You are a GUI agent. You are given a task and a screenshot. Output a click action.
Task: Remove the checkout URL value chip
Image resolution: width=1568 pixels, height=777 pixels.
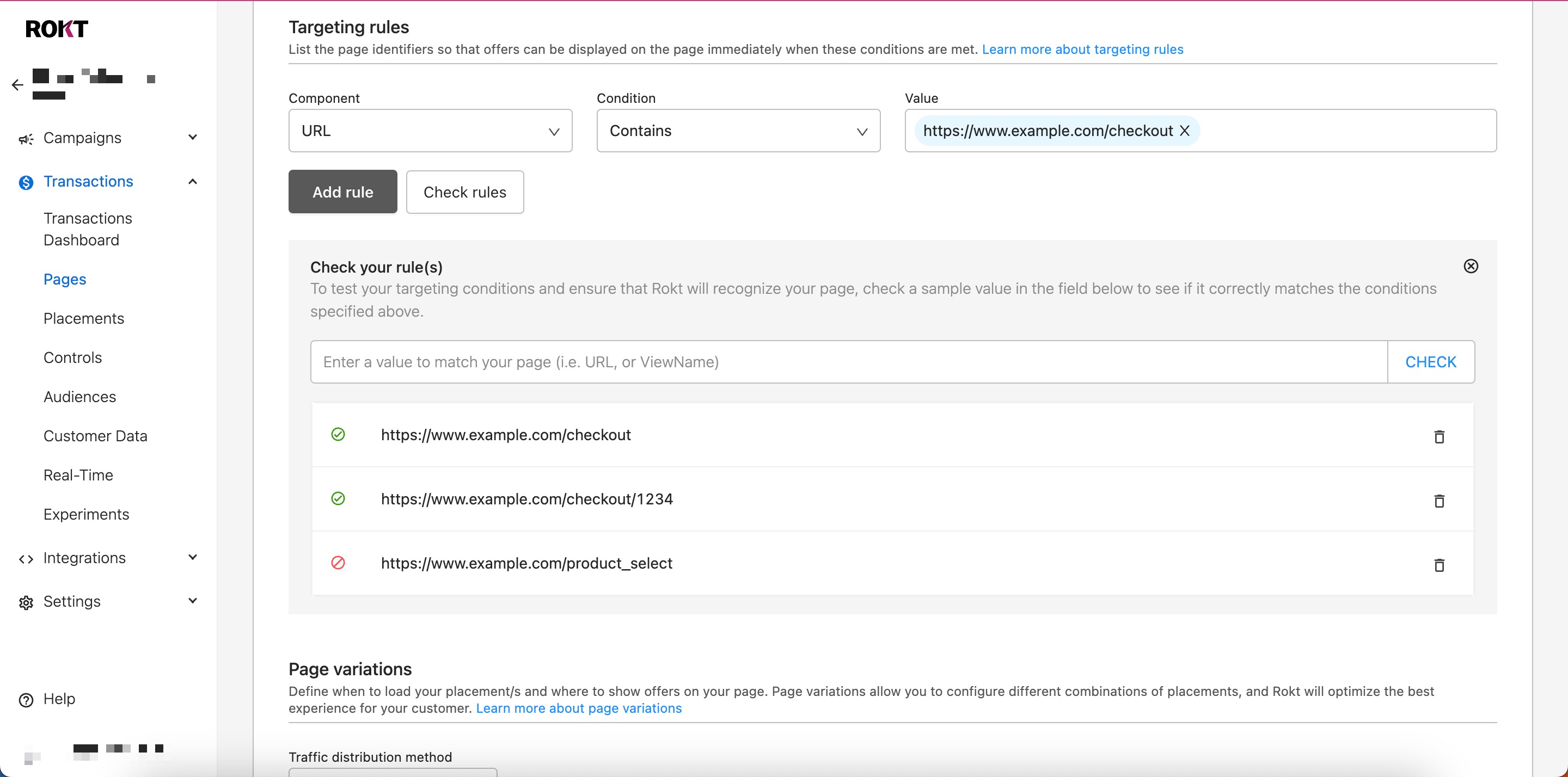[x=1184, y=131]
